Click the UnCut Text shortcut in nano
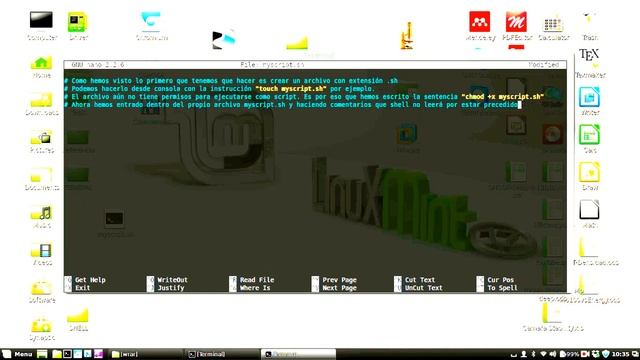Screen dimensions: 640x360 click(418, 288)
